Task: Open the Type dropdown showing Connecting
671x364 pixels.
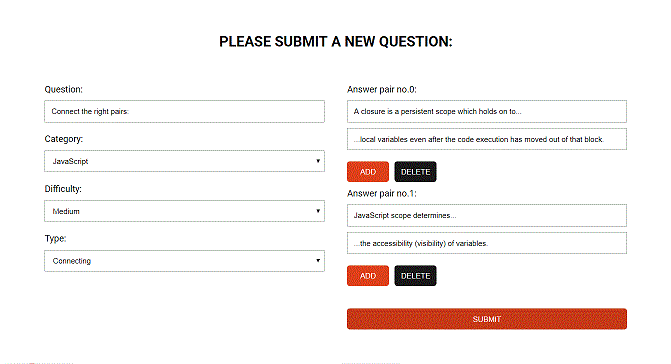Action: pos(184,260)
